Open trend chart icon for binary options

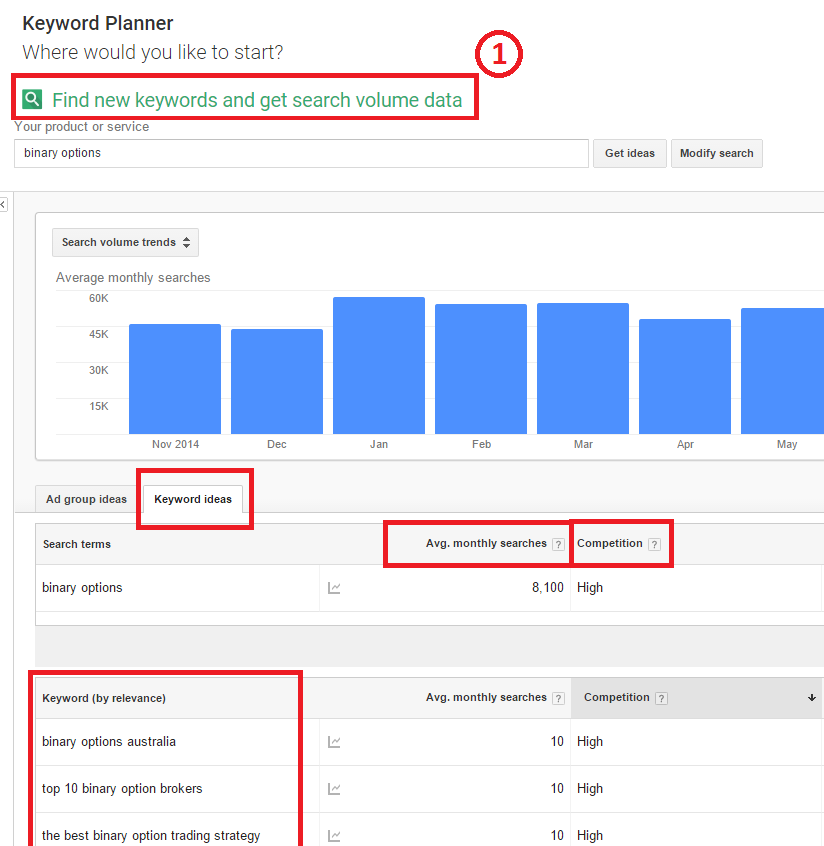click(x=334, y=588)
